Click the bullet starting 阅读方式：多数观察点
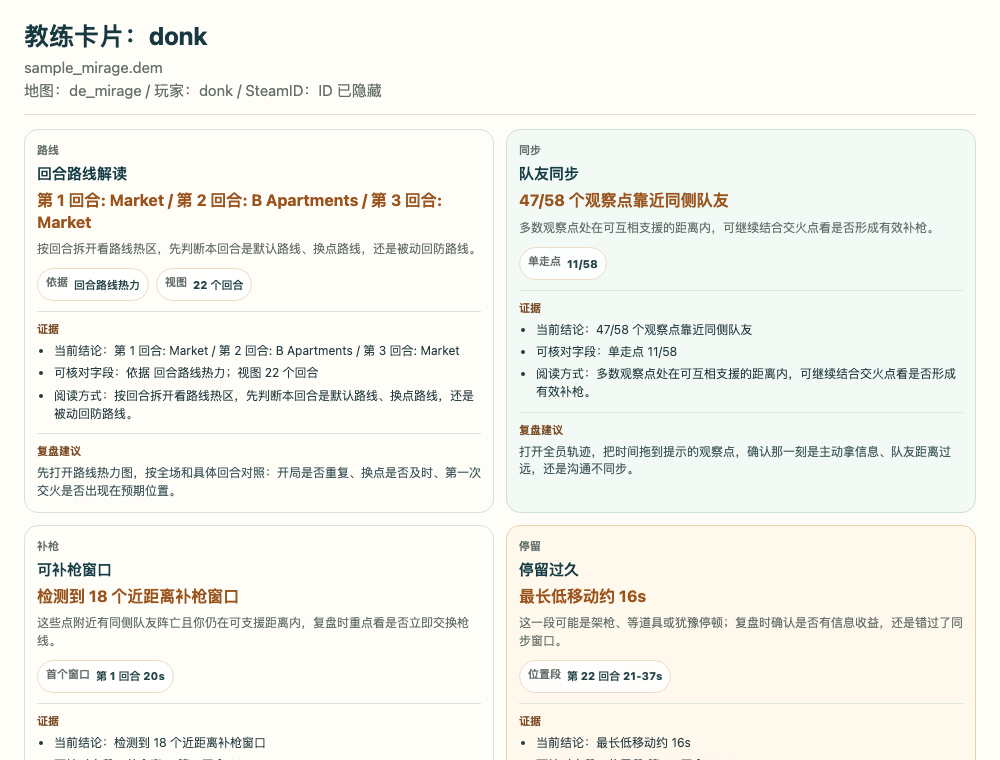 (746, 383)
